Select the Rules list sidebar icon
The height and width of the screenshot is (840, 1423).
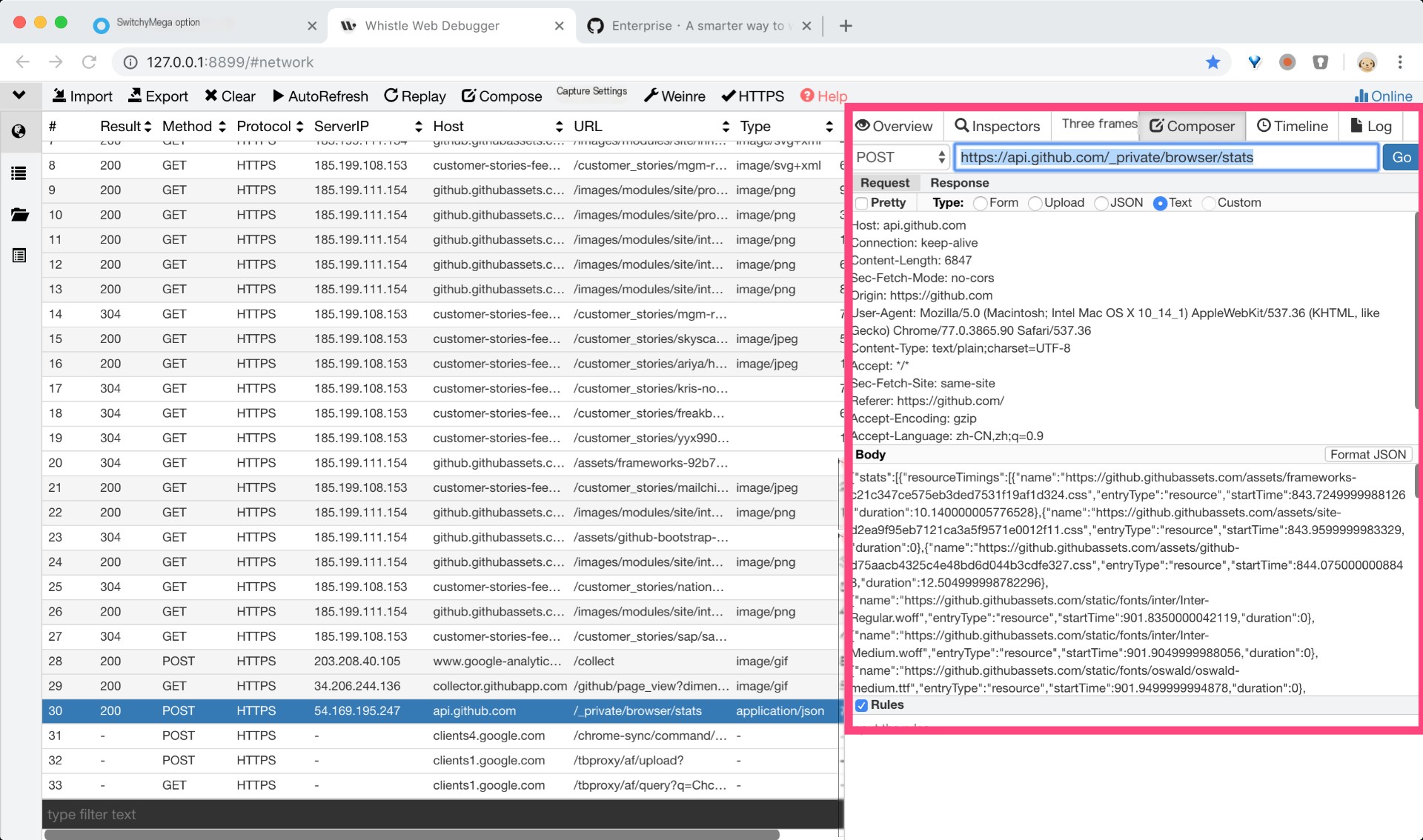(19, 173)
